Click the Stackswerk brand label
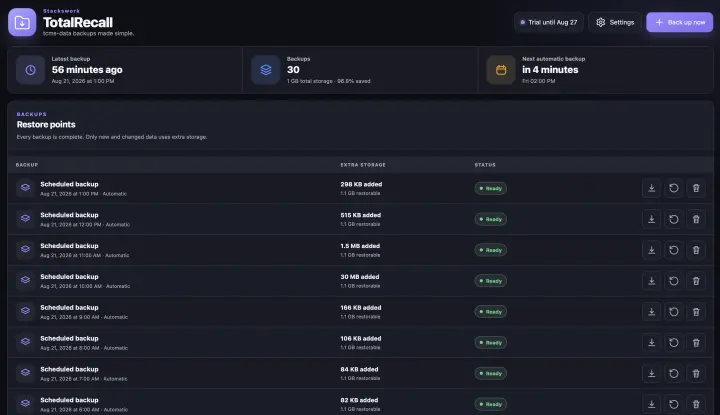This screenshot has height=415, width=720. coord(61,11)
